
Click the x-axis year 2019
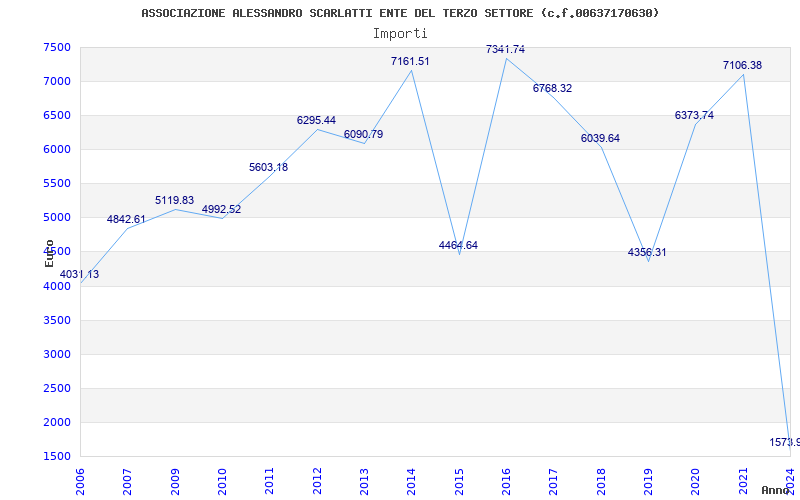pyautogui.click(x=648, y=481)
